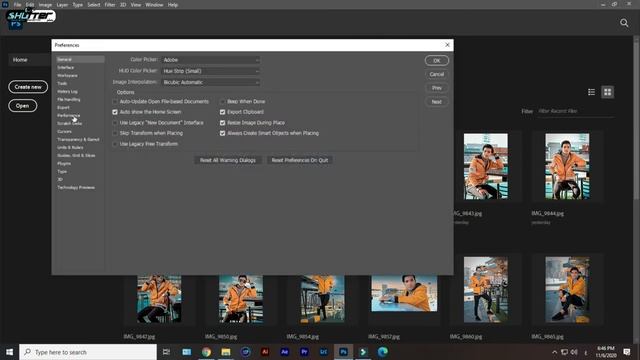Open Task View in the taskbar
This screenshot has height=360, width=640.
pyautogui.click(x=167, y=352)
